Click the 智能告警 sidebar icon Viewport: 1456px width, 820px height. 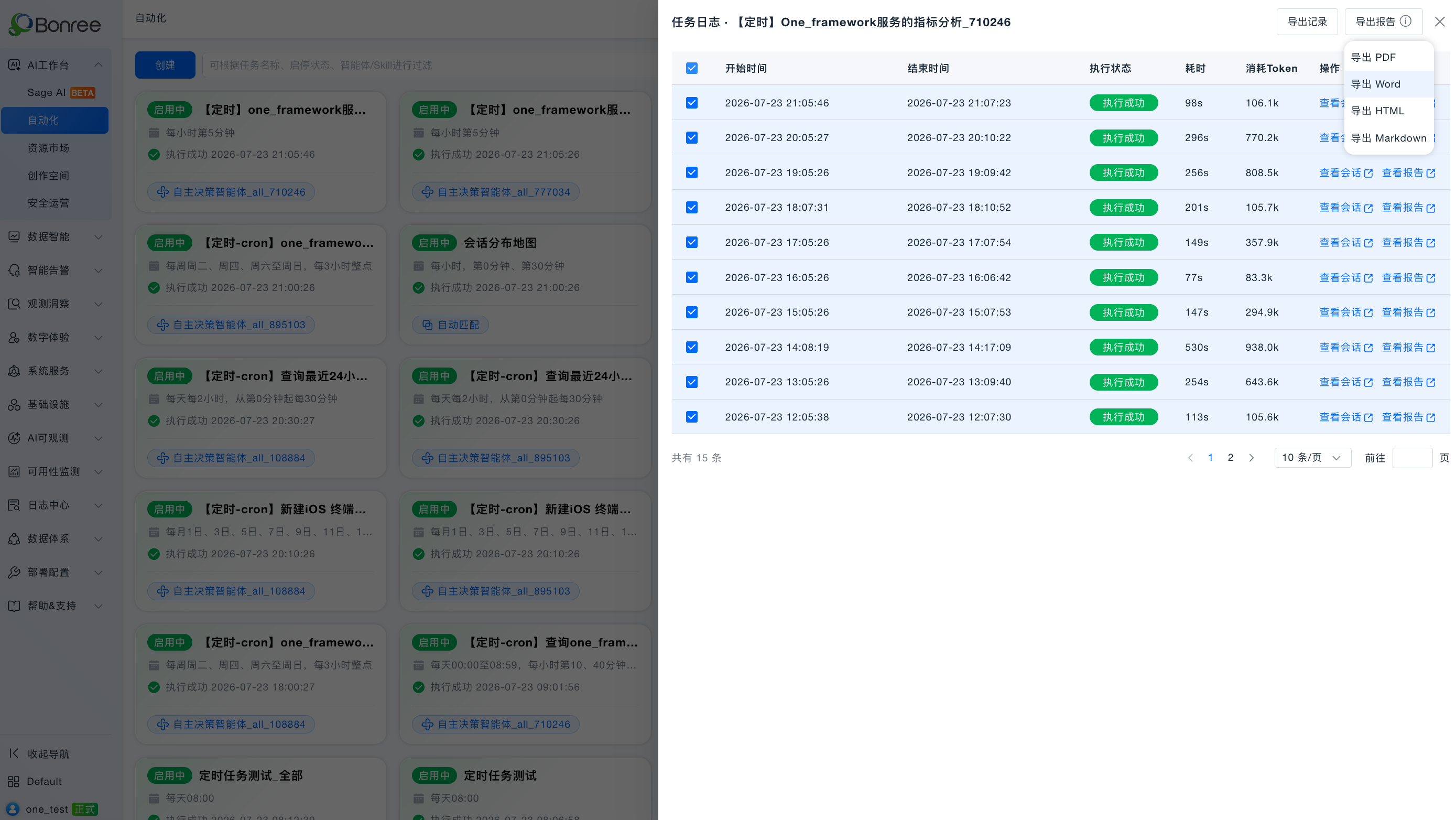(14, 271)
